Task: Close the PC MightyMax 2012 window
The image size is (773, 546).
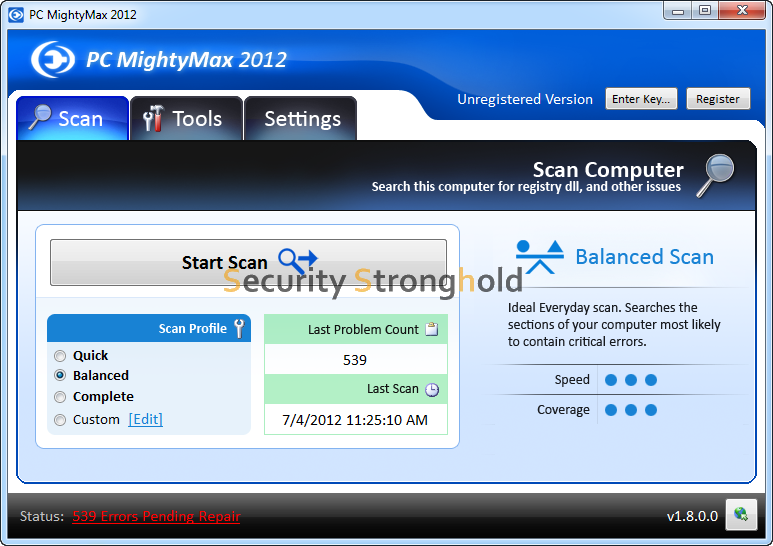Action: click(x=742, y=10)
